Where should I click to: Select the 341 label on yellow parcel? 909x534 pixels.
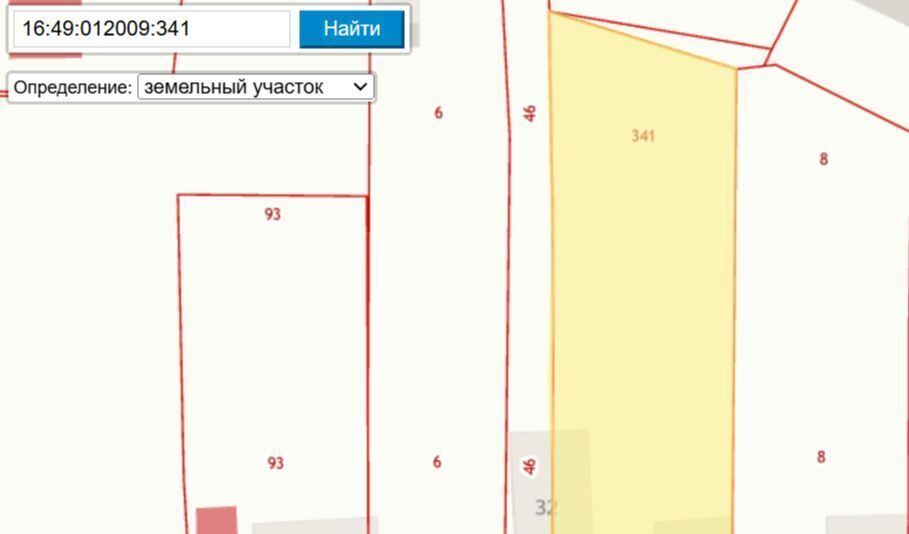(x=643, y=136)
